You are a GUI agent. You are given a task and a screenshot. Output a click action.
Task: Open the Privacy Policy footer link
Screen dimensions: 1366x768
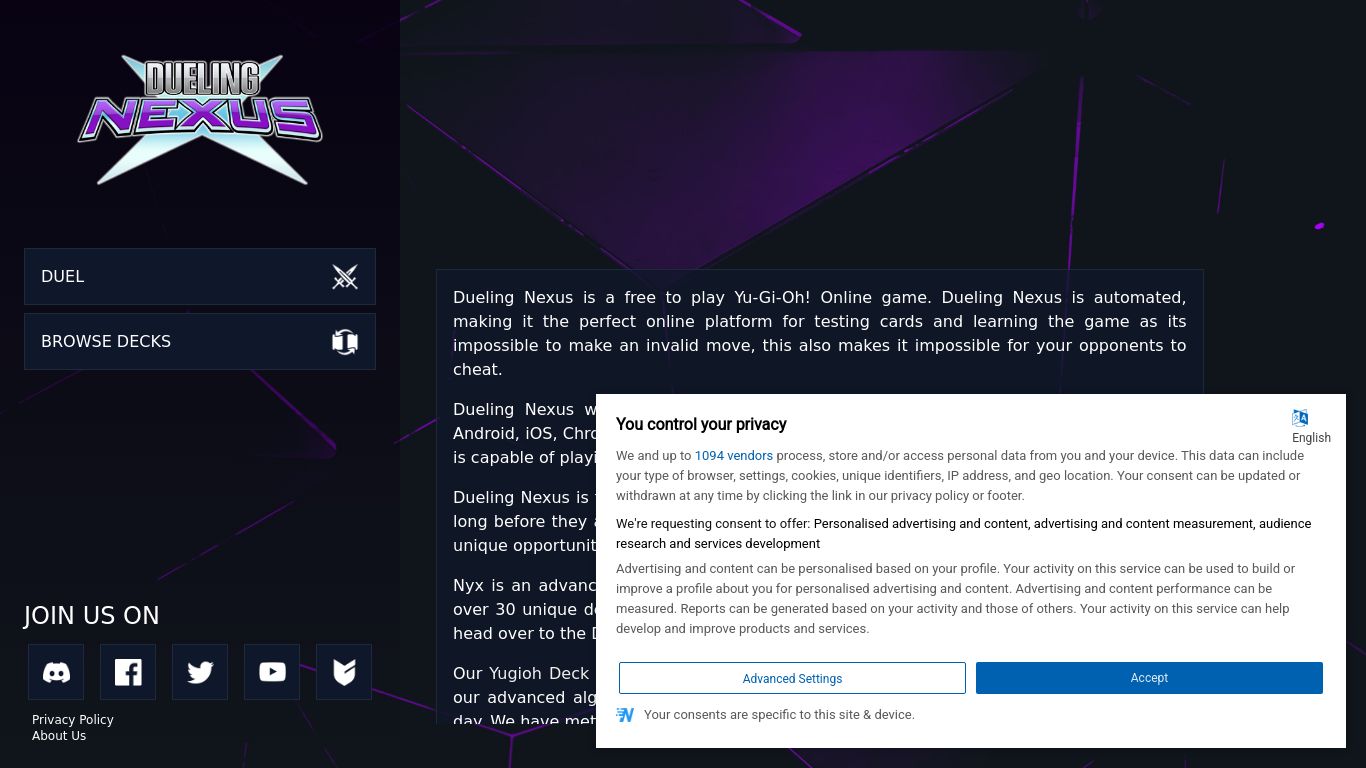point(72,719)
